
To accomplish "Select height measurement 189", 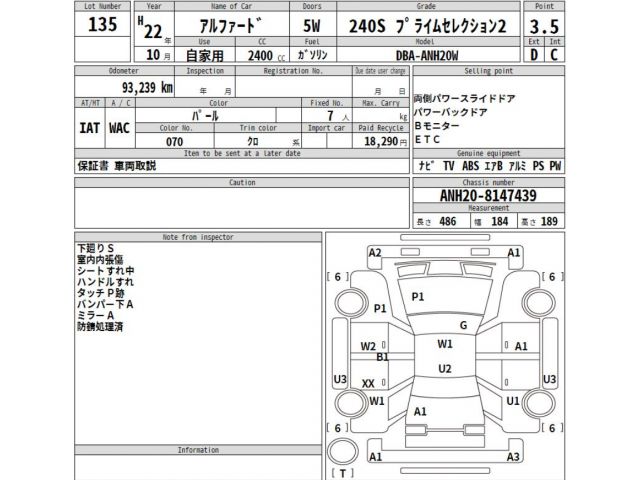I will (549, 221).
